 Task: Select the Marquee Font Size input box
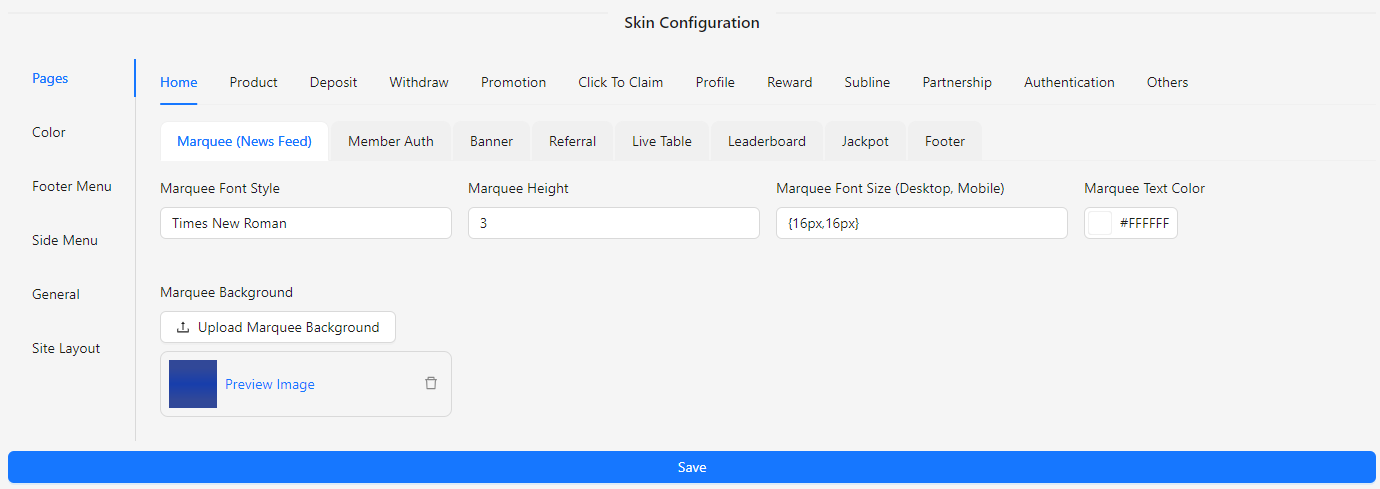(x=922, y=223)
